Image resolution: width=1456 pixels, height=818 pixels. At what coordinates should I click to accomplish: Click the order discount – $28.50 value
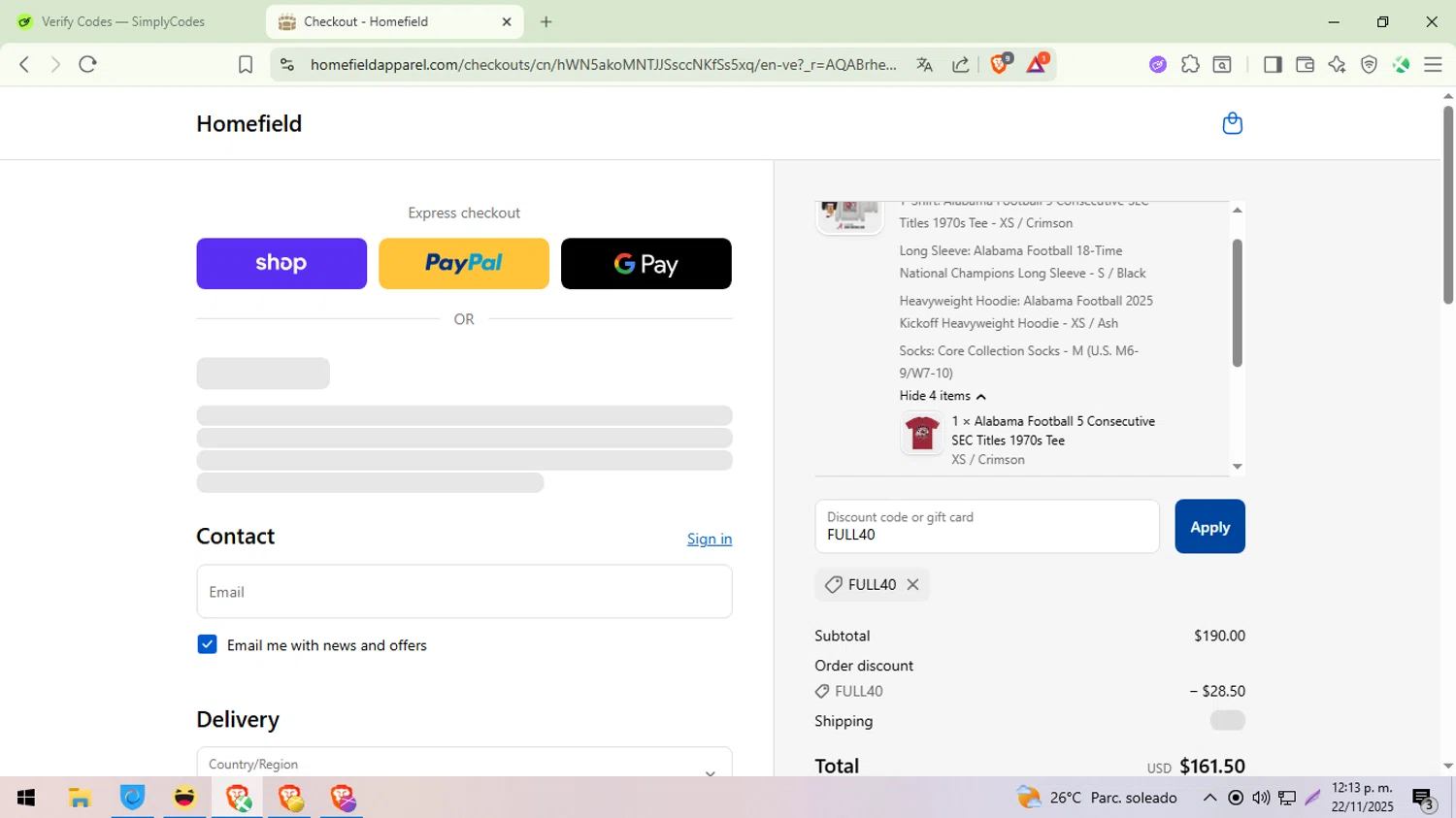click(x=1217, y=691)
